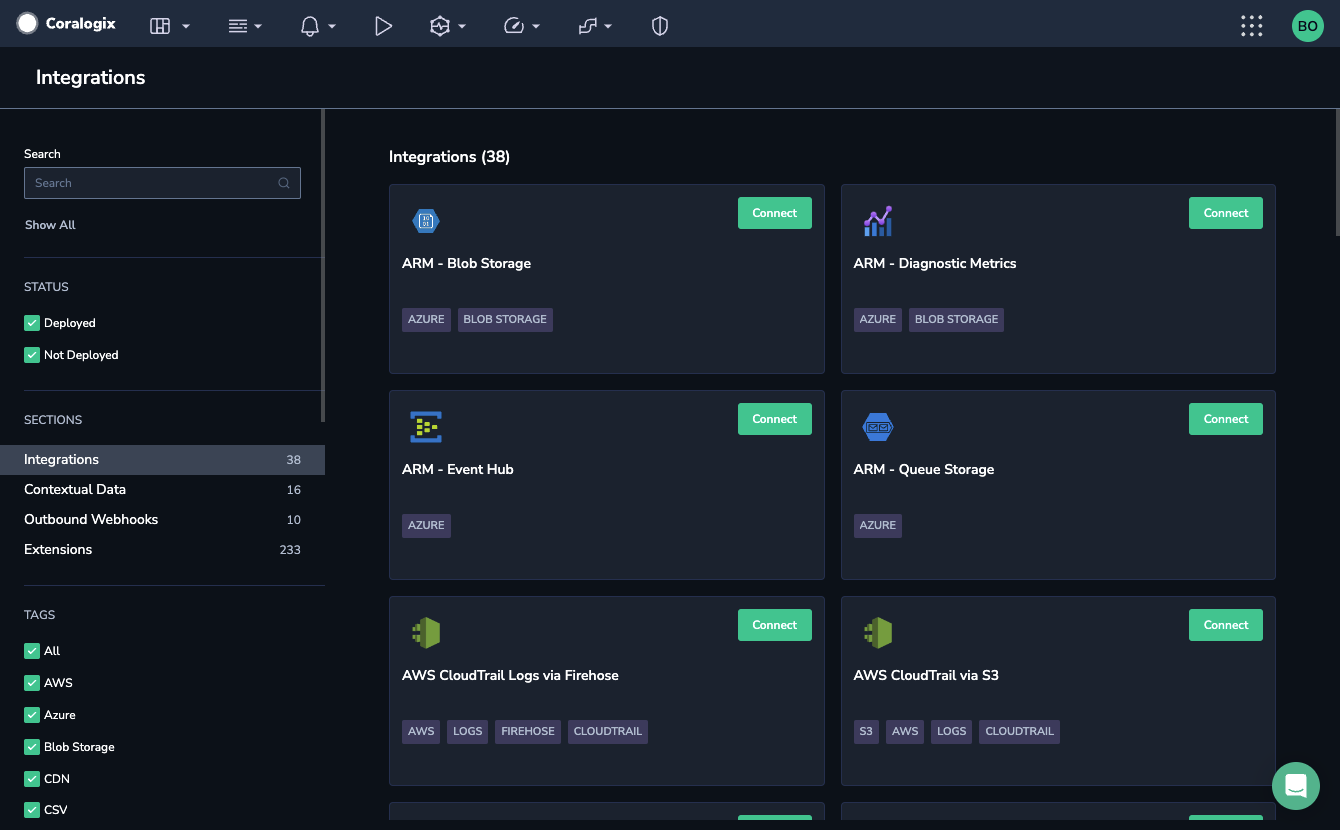The width and height of the screenshot is (1340, 830).
Task: Connect AWS CloudTrail via S3 integration
Action: 1226,625
